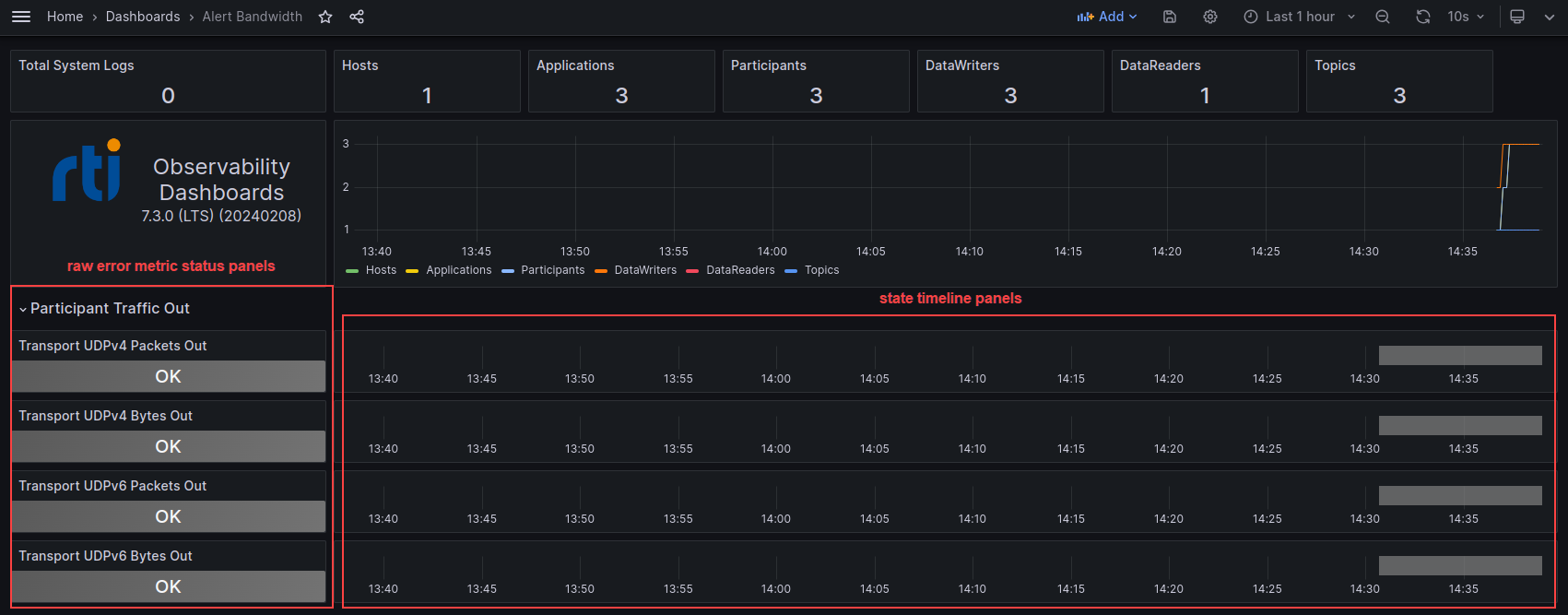Switch to TV display mode icon
Image resolution: width=1568 pixels, height=615 pixels.
[1517, 17]
